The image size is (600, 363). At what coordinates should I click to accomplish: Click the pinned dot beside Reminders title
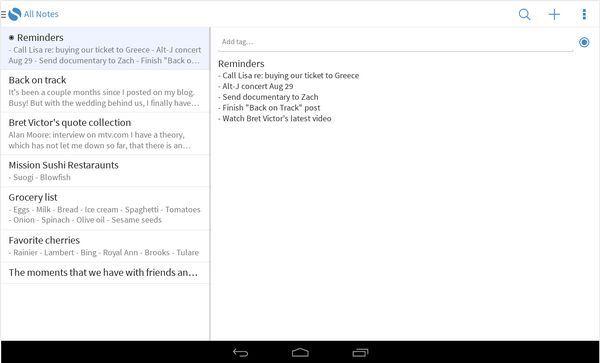pos(11,37)
